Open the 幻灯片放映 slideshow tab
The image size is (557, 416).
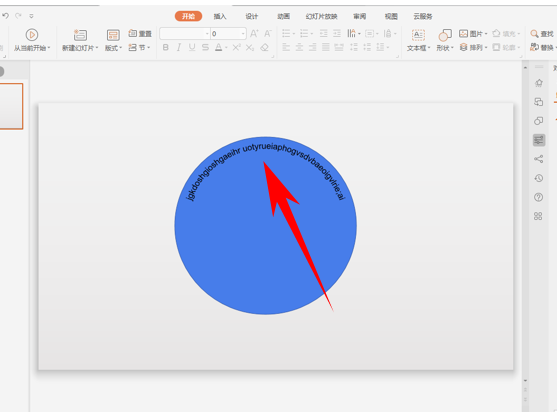pos(321,16)
